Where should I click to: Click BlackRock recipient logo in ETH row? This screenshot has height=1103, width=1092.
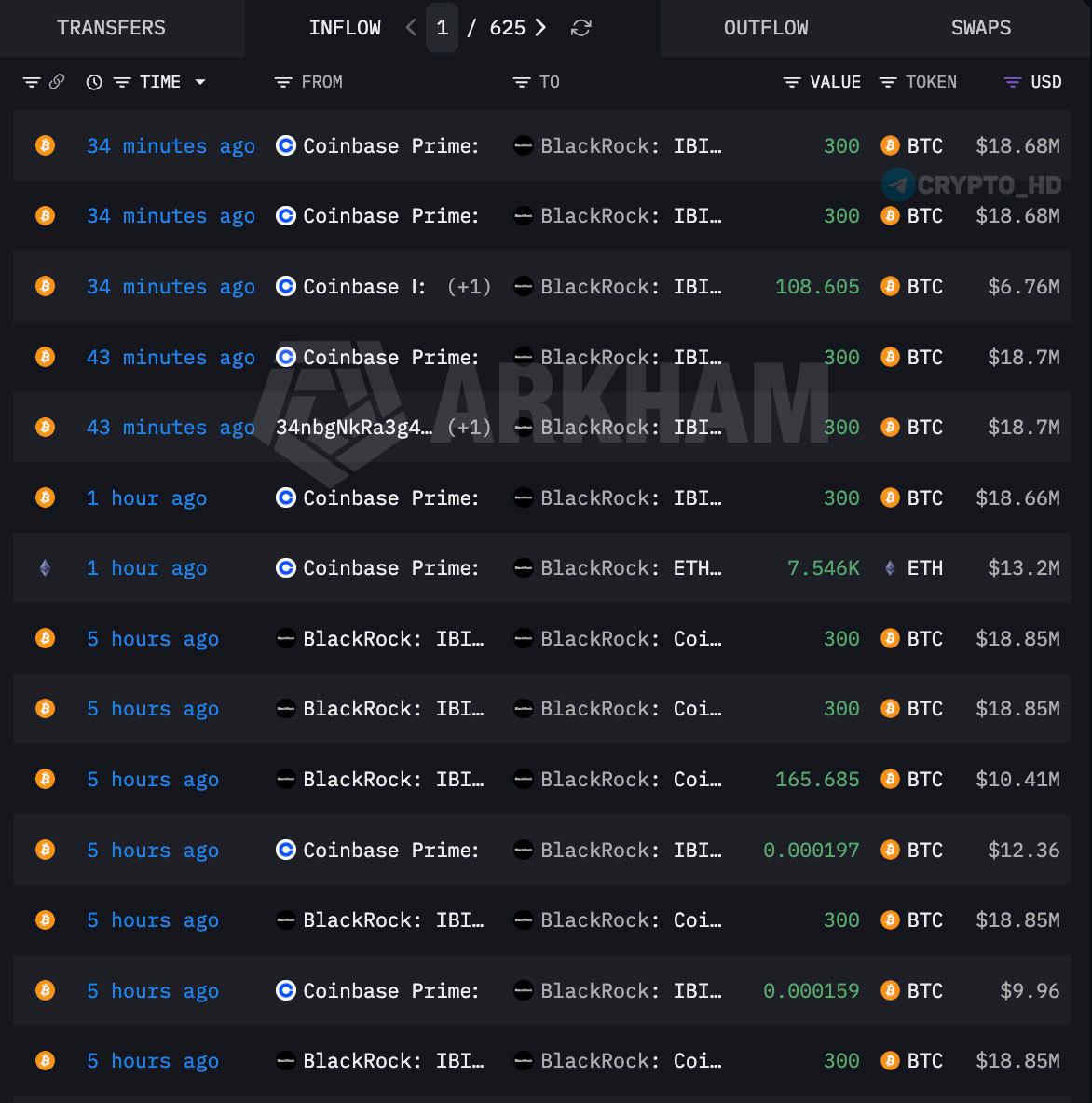pos(524,567)
